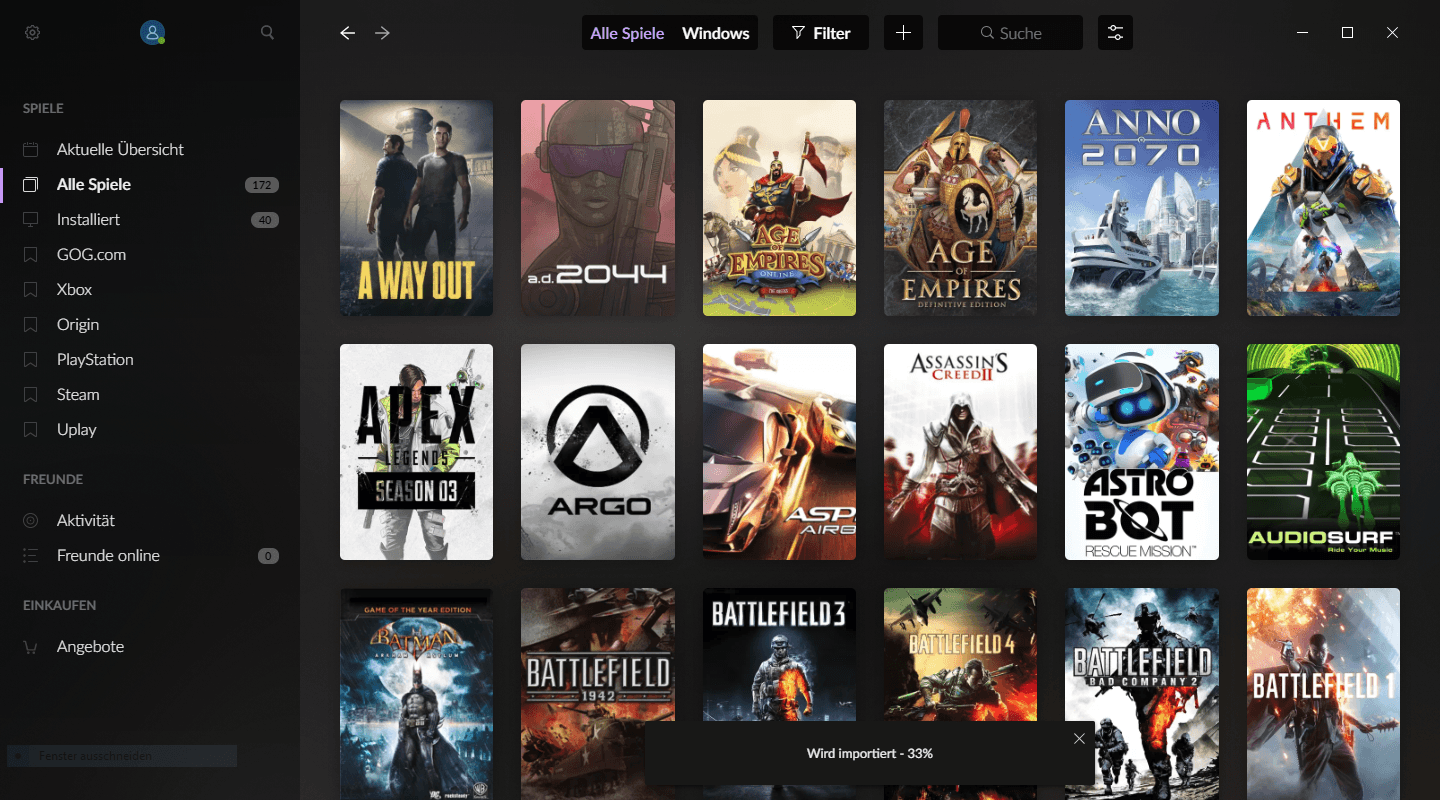The height and width of the screenshot is (800, 1440).
Task: Open the user profile avatar
Action: [x=152, y=33]
